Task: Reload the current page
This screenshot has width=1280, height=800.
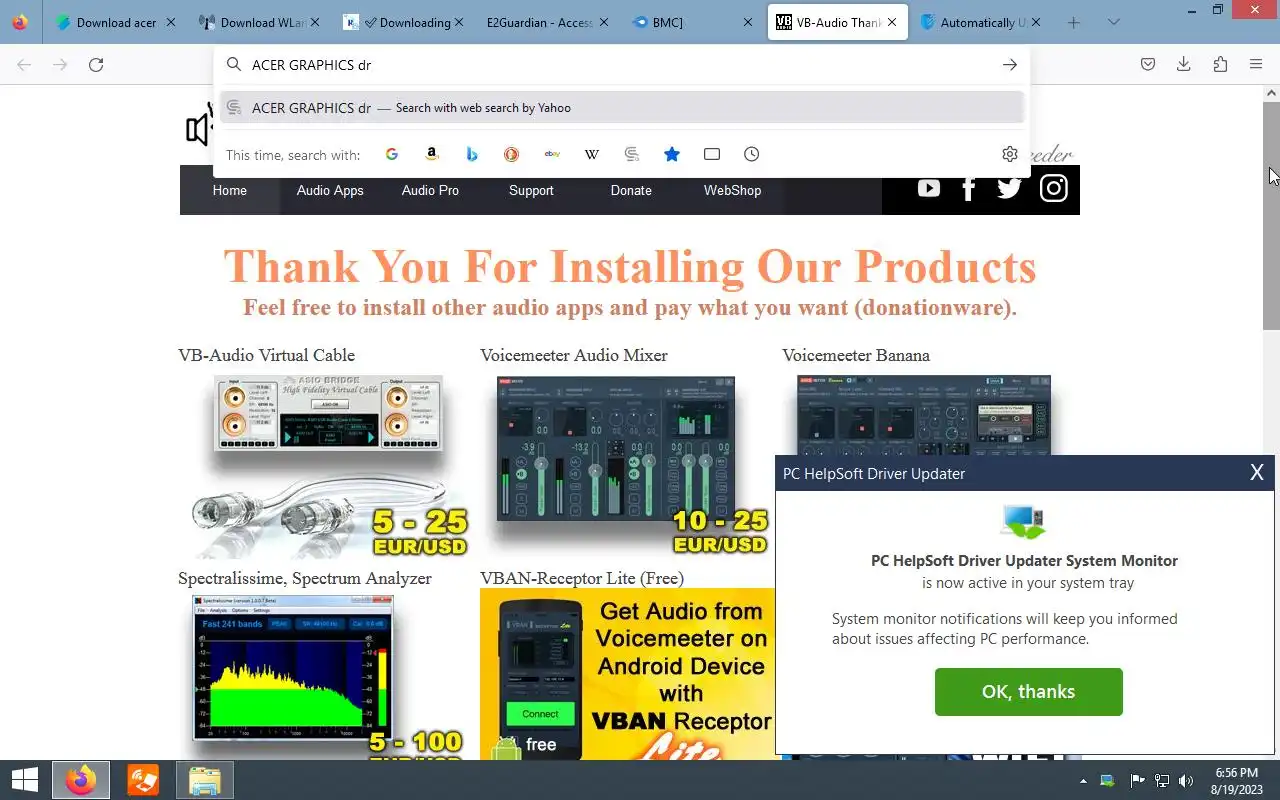Action: pos(96,65)
